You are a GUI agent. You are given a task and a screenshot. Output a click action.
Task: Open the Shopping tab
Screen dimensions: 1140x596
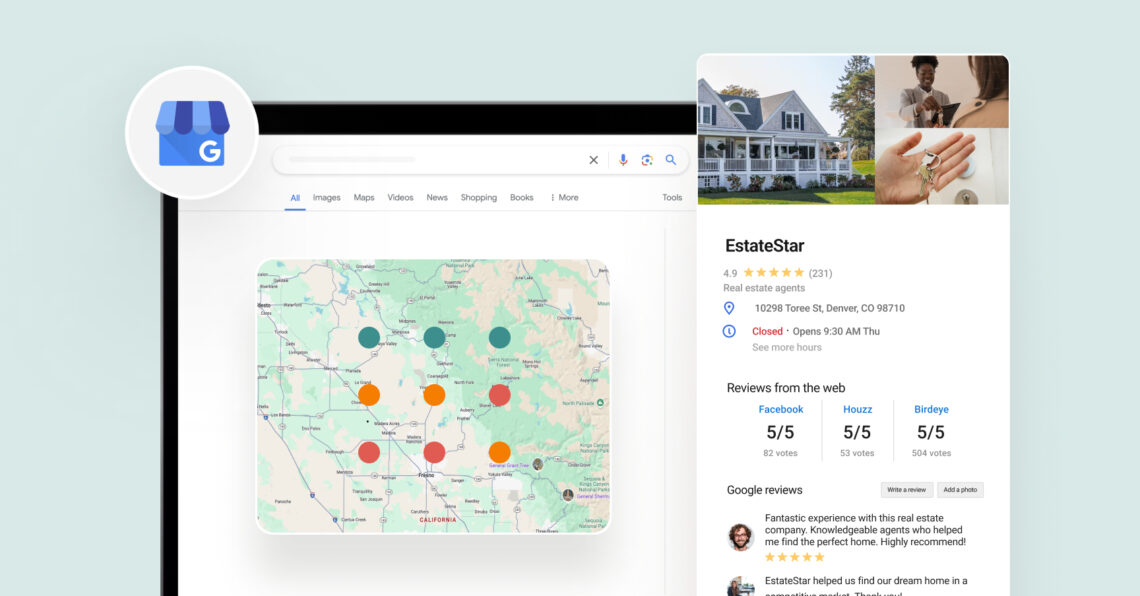pos(478,198)
